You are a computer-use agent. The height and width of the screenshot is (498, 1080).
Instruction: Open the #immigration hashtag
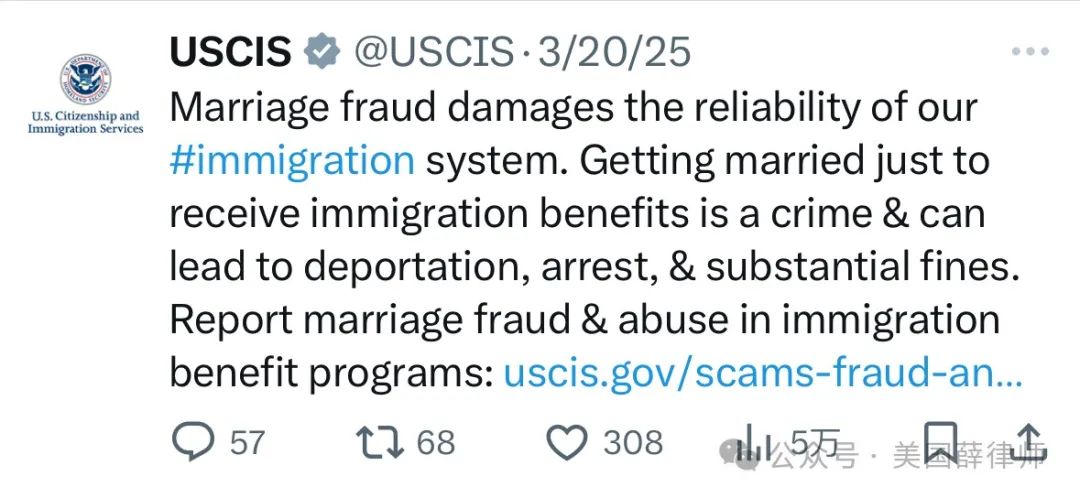pyautogui.click(x=292, y=160)
